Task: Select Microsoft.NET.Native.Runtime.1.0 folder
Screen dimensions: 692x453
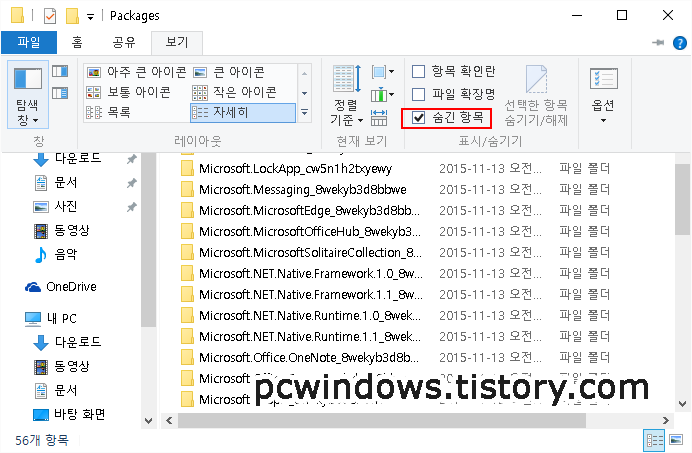Action: 310,316
